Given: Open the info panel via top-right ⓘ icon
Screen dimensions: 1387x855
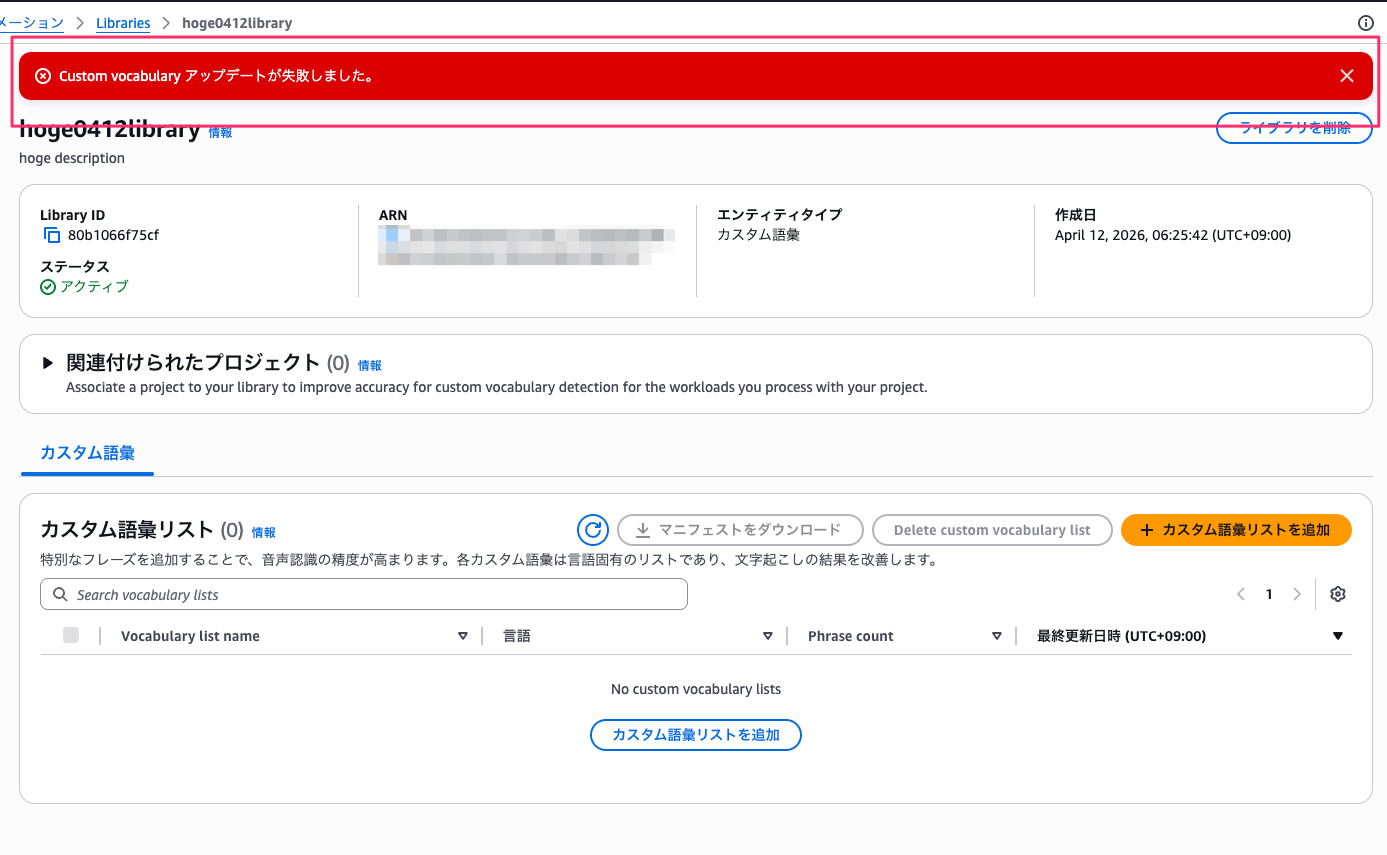Looking at the screenshot, I should tap(1366, 22).
